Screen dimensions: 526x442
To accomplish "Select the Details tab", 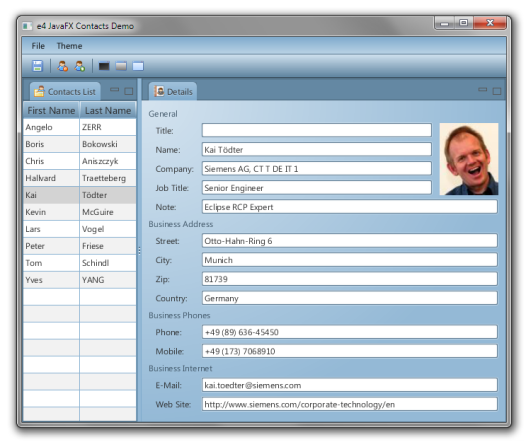I will click(173, 91).
